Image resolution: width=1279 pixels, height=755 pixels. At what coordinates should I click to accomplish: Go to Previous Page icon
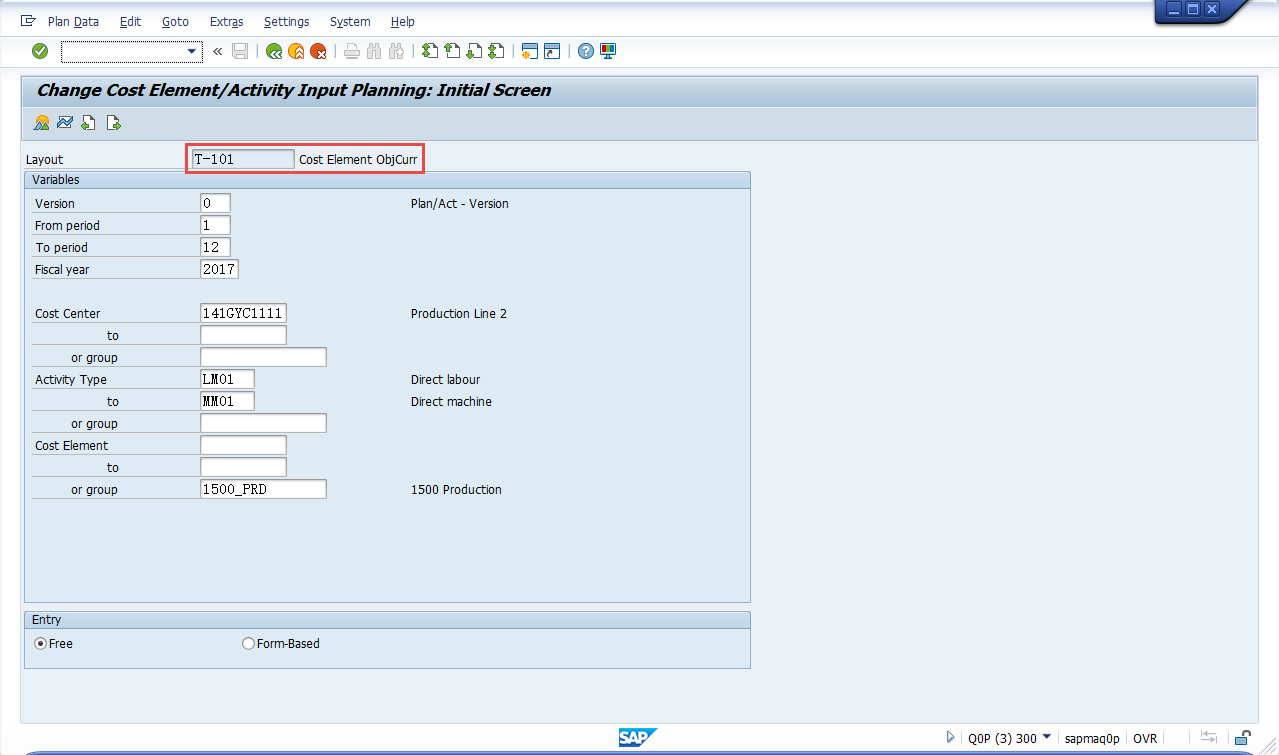tap(452, 51)
